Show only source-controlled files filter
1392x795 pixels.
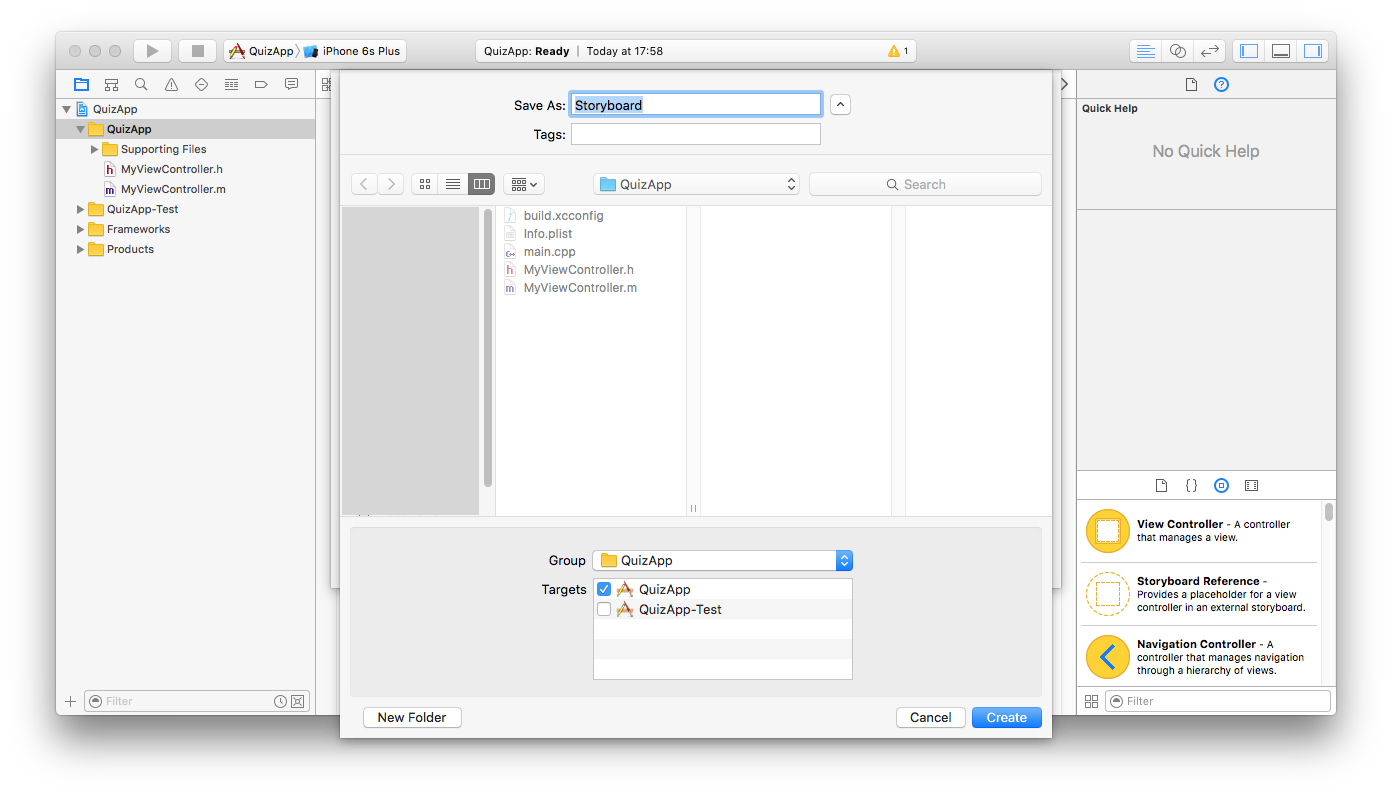click(x=297, y=701)
